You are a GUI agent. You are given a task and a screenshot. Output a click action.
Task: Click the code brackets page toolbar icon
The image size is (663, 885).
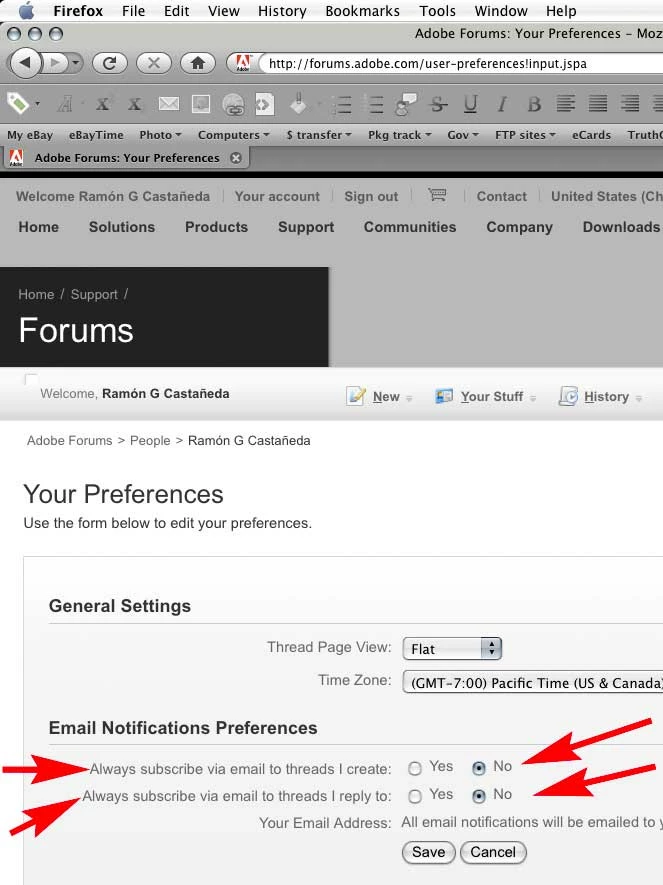[x=265, y=104]
